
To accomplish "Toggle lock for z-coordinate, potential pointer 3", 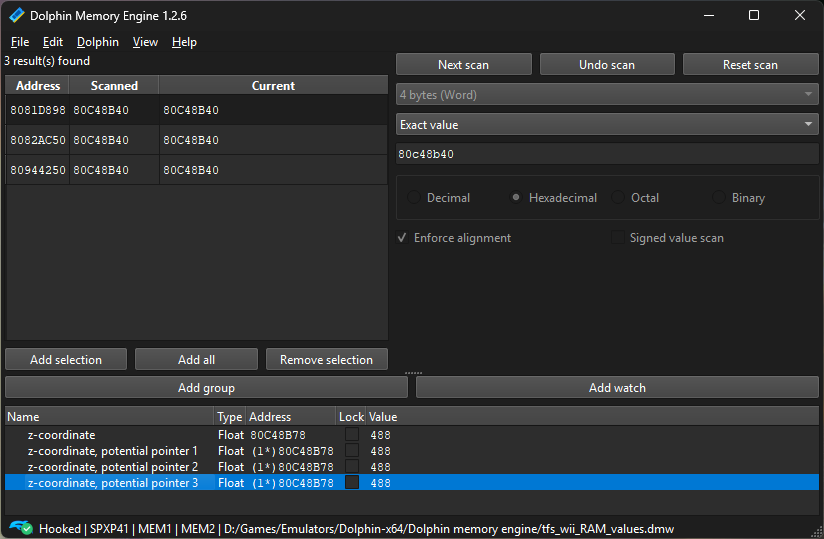I will pos(352,482).
